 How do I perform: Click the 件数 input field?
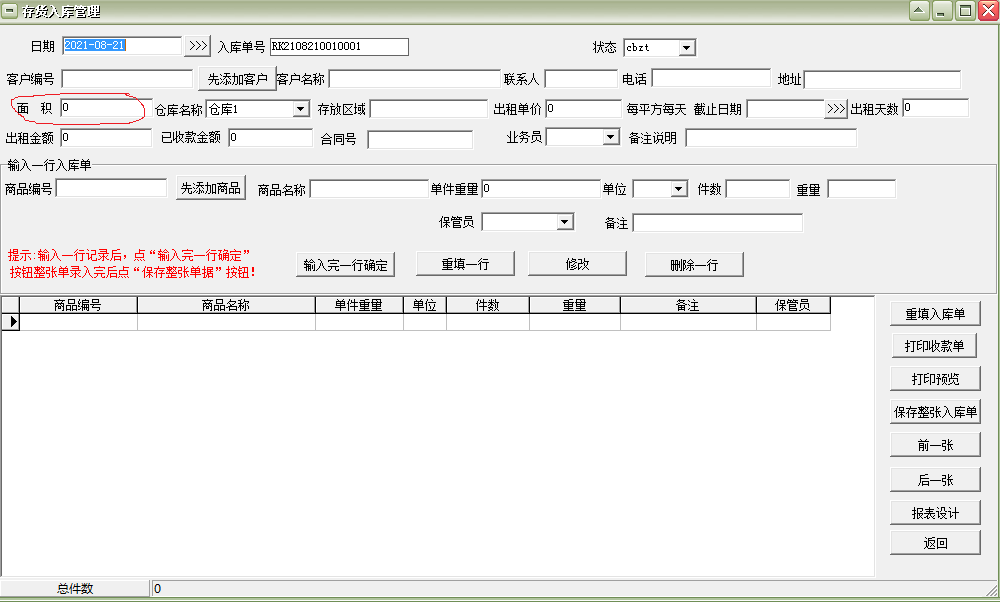click(758, 189)
